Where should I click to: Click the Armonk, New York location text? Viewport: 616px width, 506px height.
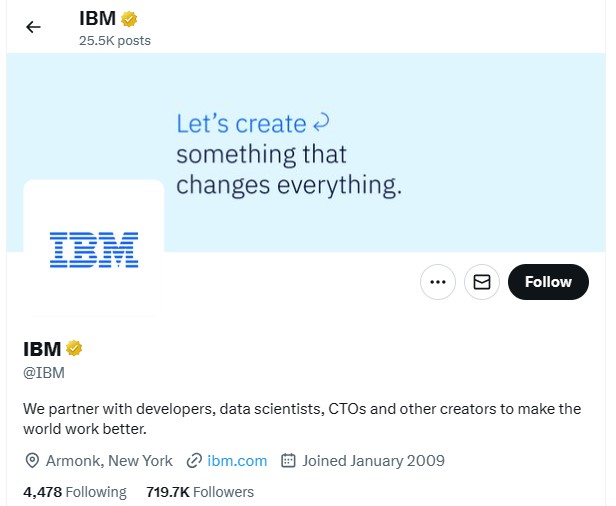pyautogui.click(x=109, y=460)
